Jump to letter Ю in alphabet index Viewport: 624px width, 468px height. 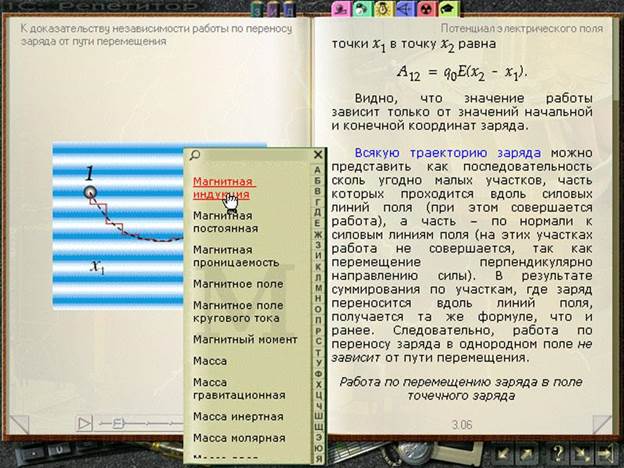point(318,448)
